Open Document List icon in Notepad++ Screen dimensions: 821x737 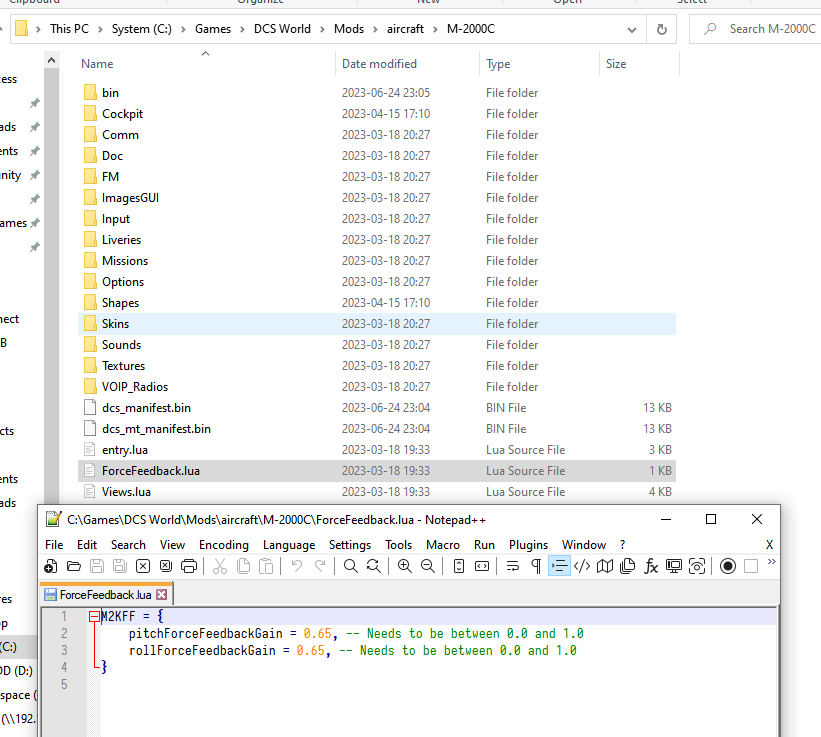point(627,566)
